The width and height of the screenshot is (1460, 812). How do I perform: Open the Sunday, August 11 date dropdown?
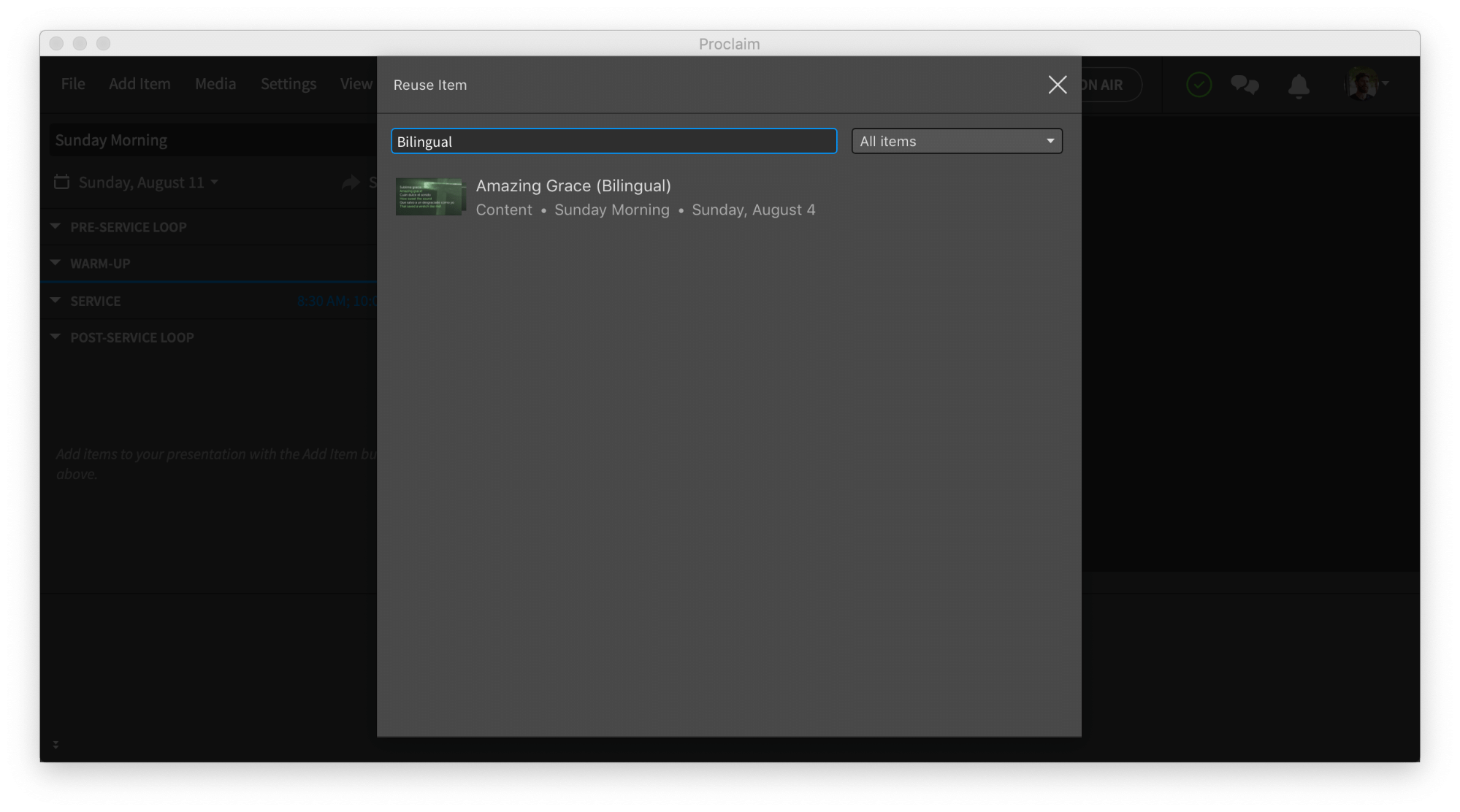[148, 183]
